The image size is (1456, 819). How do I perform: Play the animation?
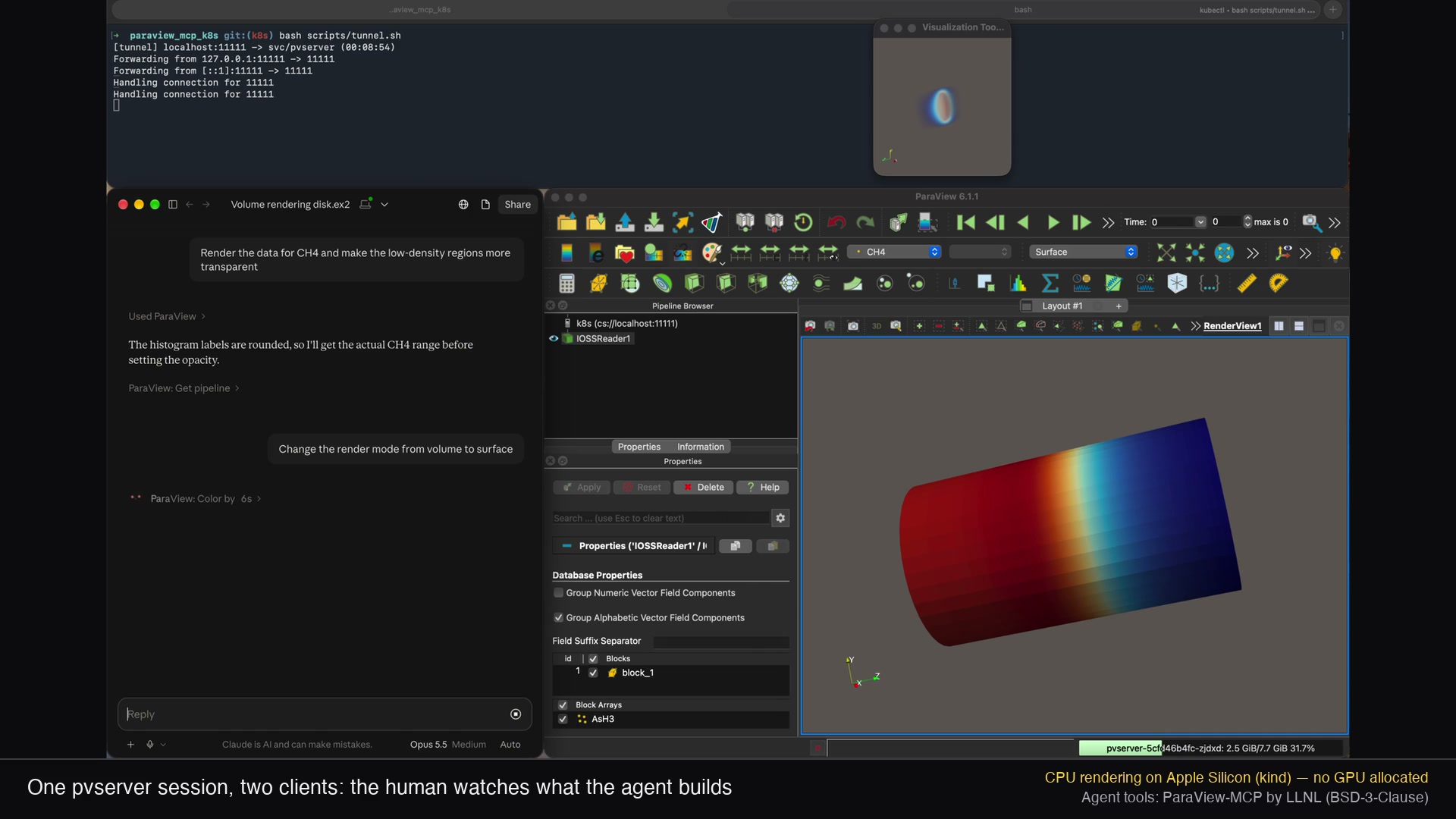click(x=1053, y=222)
